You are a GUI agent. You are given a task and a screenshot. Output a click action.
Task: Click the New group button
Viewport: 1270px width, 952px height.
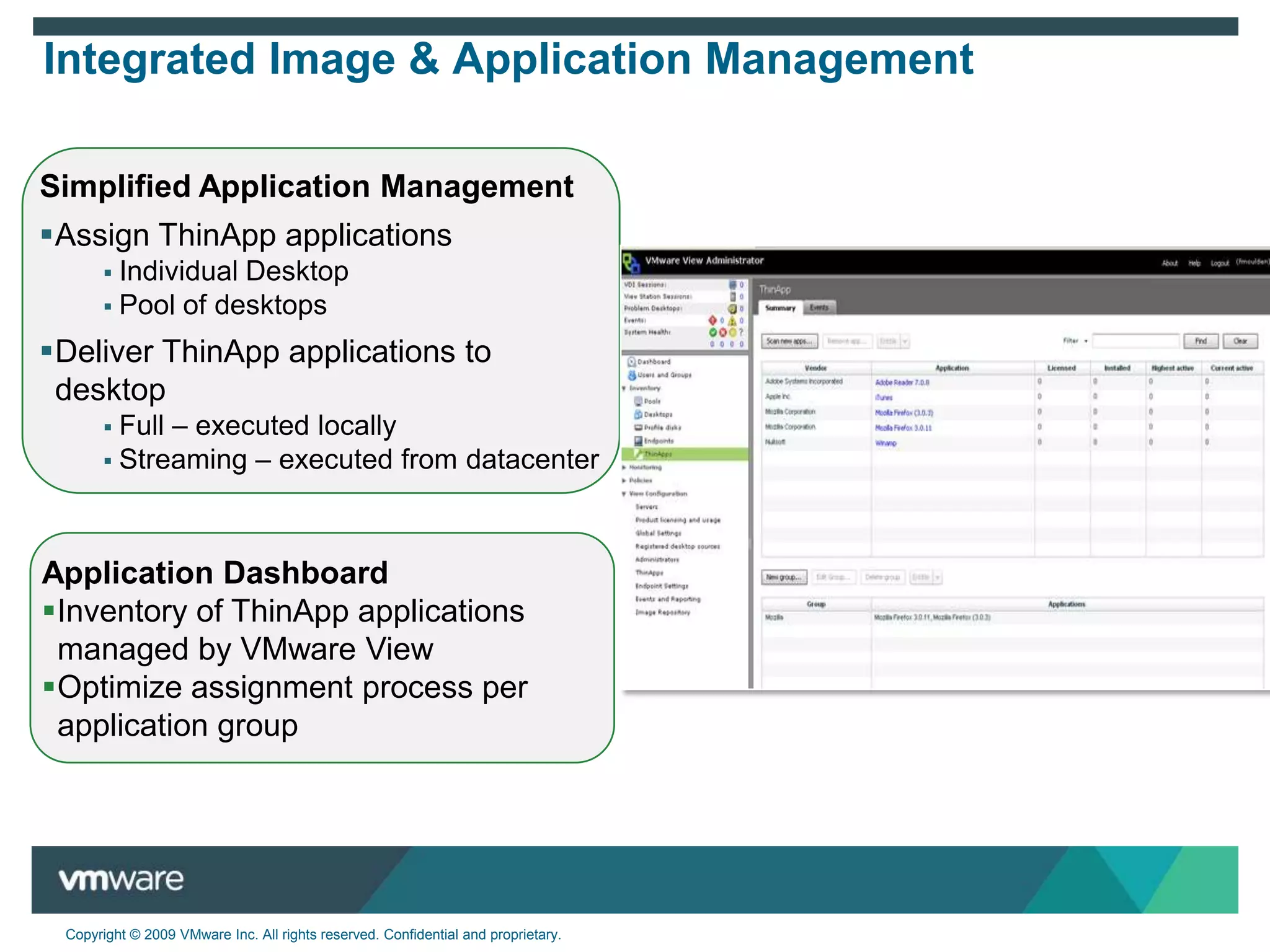coord(784,578)
